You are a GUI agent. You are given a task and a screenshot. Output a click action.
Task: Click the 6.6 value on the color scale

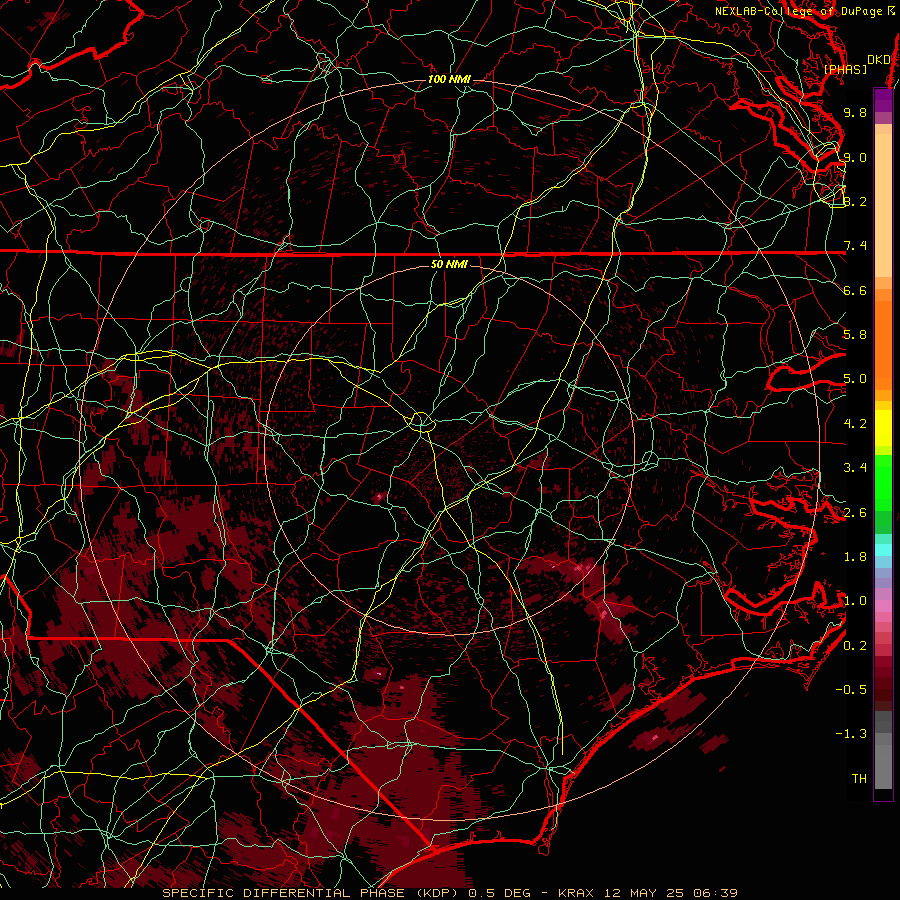click(x=855, y=290)
